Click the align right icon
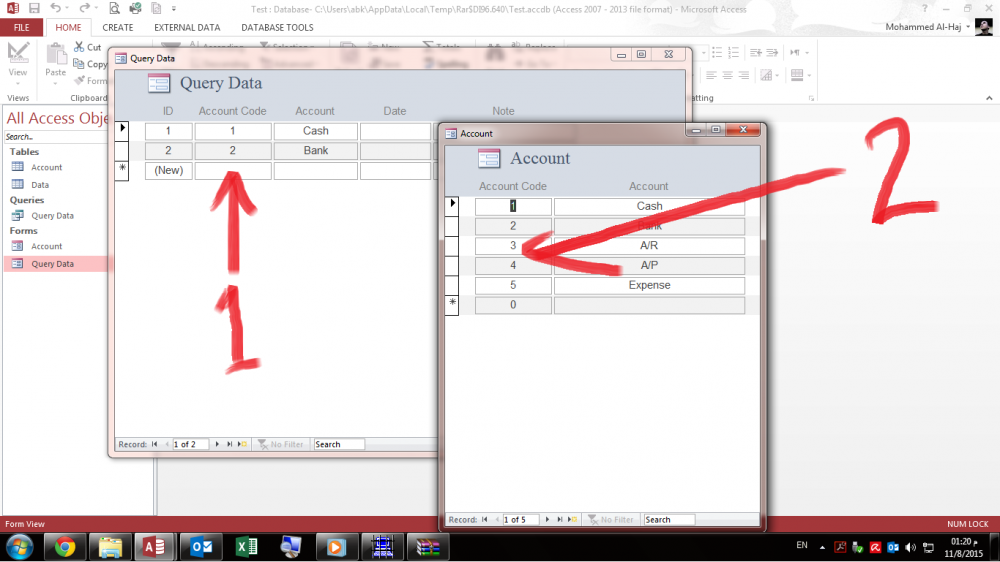Viewport: 1000px width, 562px height. point(744,75)
